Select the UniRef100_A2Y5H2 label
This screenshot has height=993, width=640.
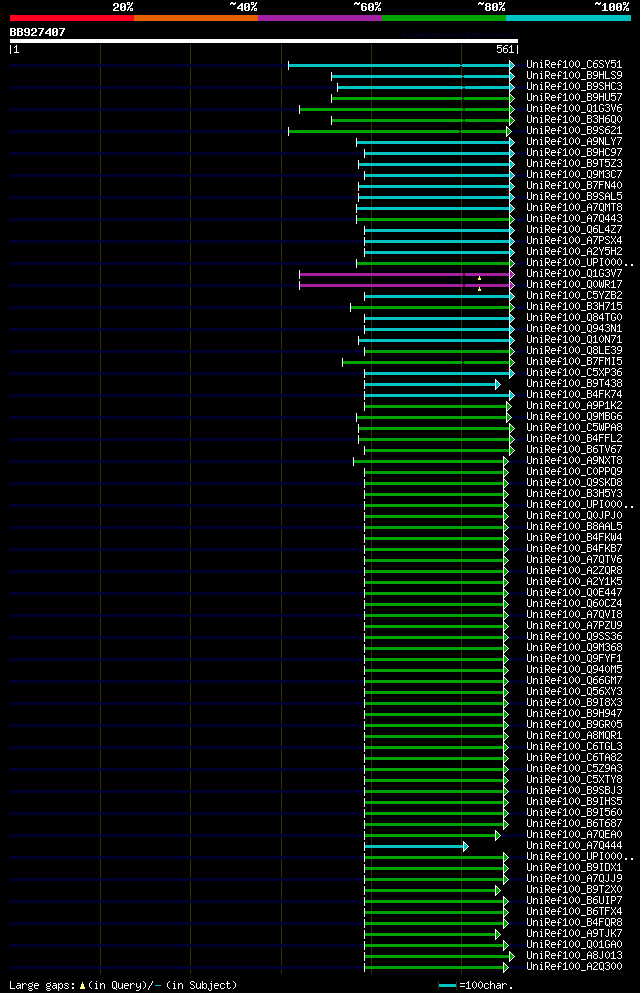574,251
